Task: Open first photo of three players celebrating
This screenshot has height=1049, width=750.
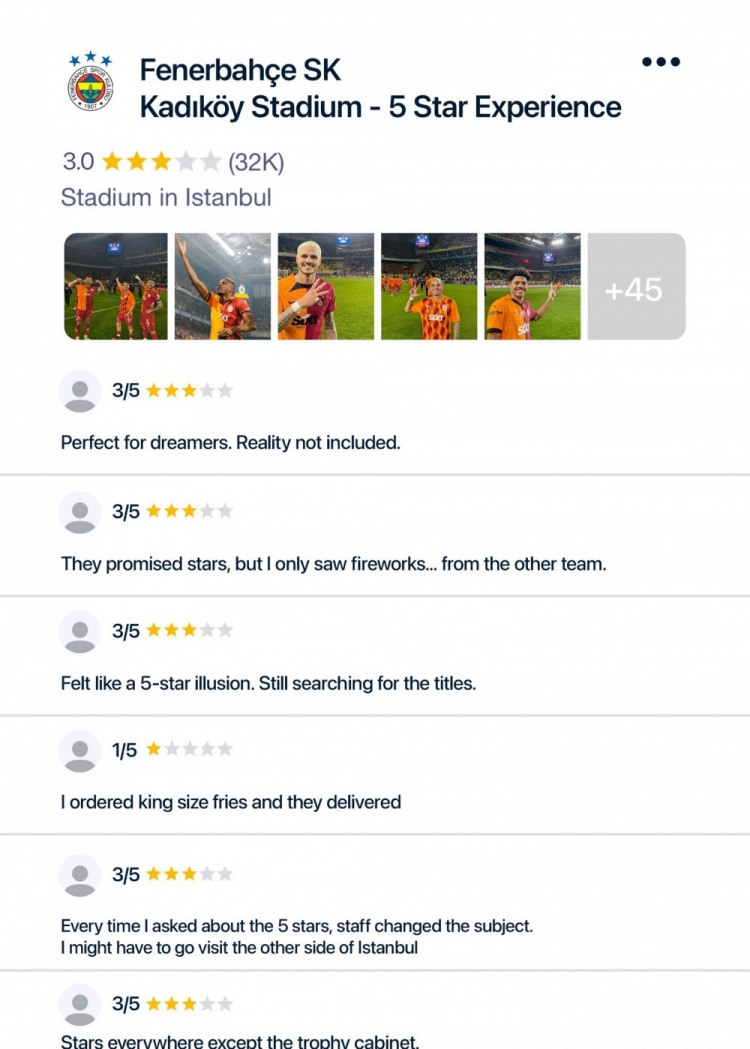Action: 116,286
